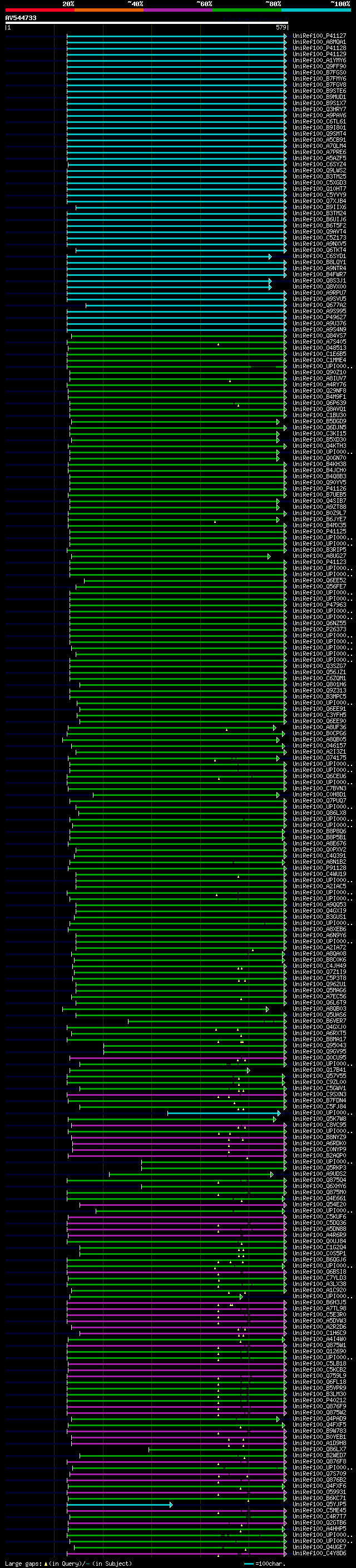Select hit label UniRef100_Q9AVT4
The width and height of the screenshot is (356, 1568).
319,231
